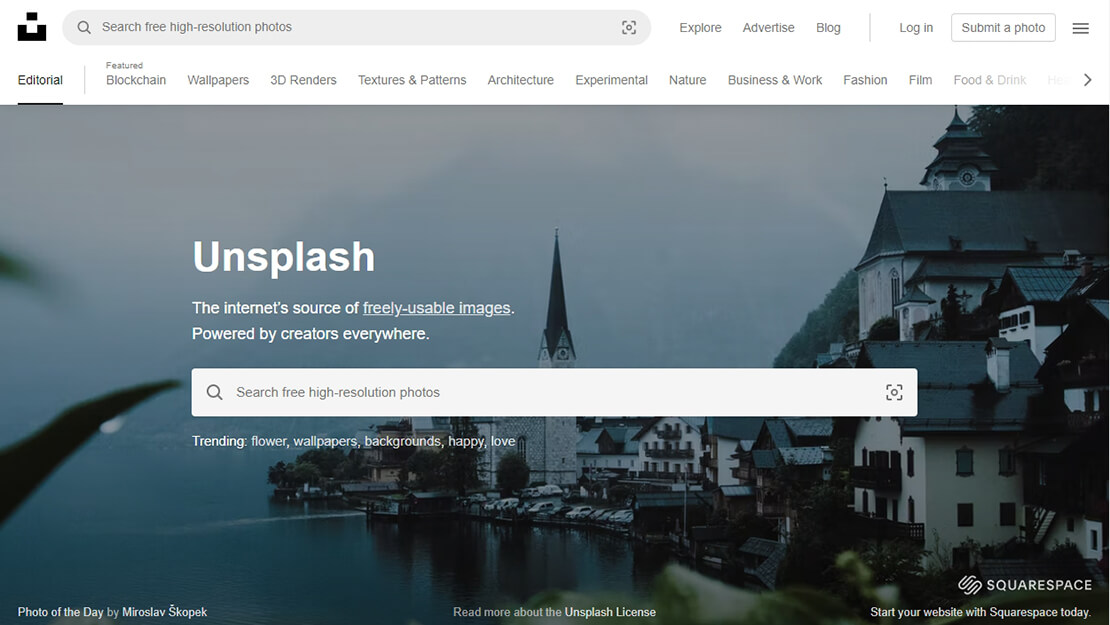
Task: Click Log in
Action: click(916, 28)
